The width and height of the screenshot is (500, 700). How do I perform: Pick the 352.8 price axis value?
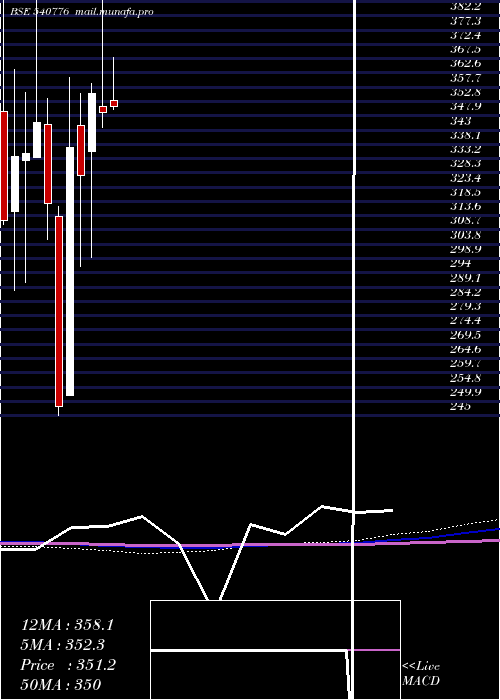coord(465,92)
